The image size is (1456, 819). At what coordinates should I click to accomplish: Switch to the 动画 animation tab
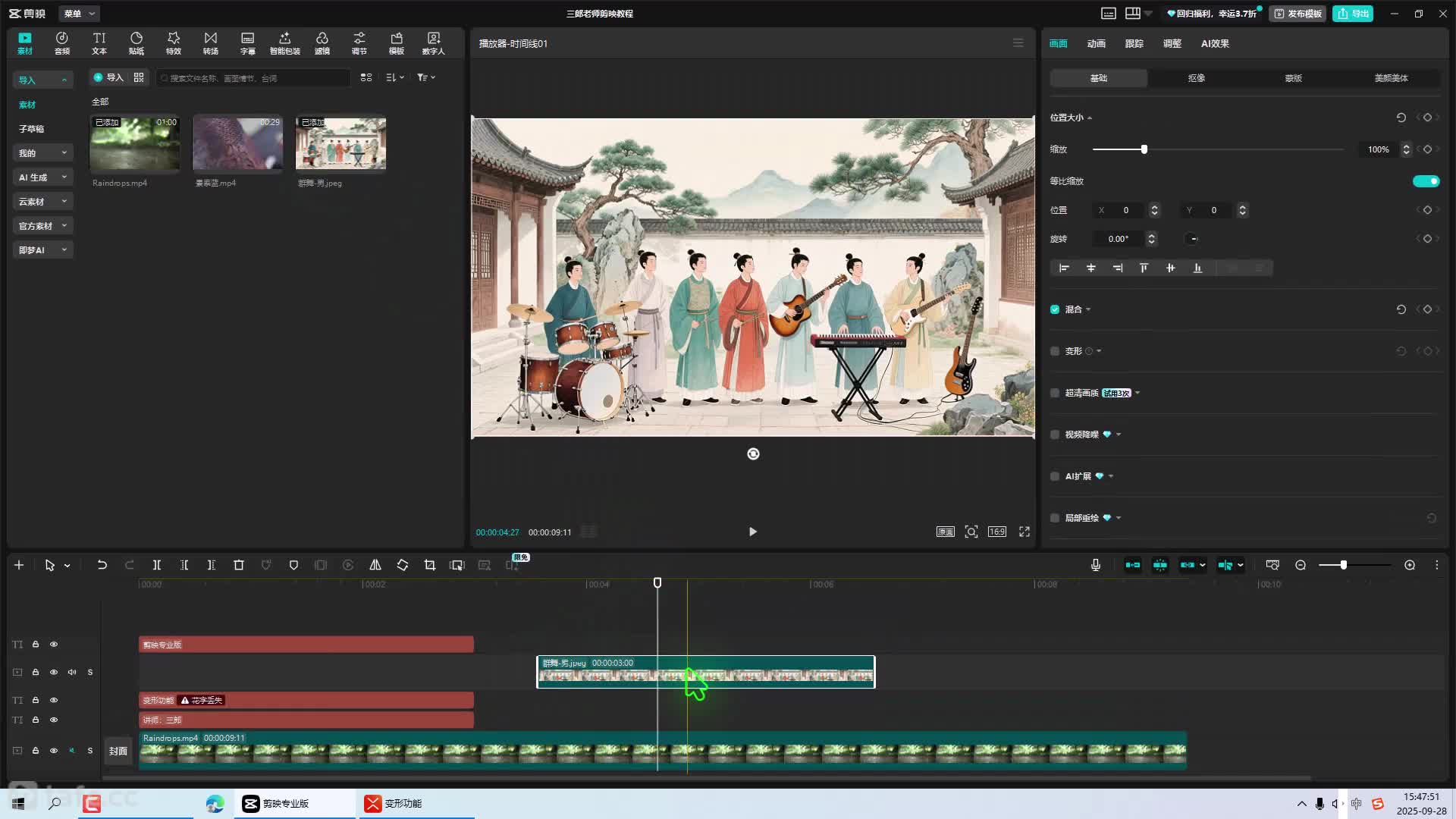1096,44
